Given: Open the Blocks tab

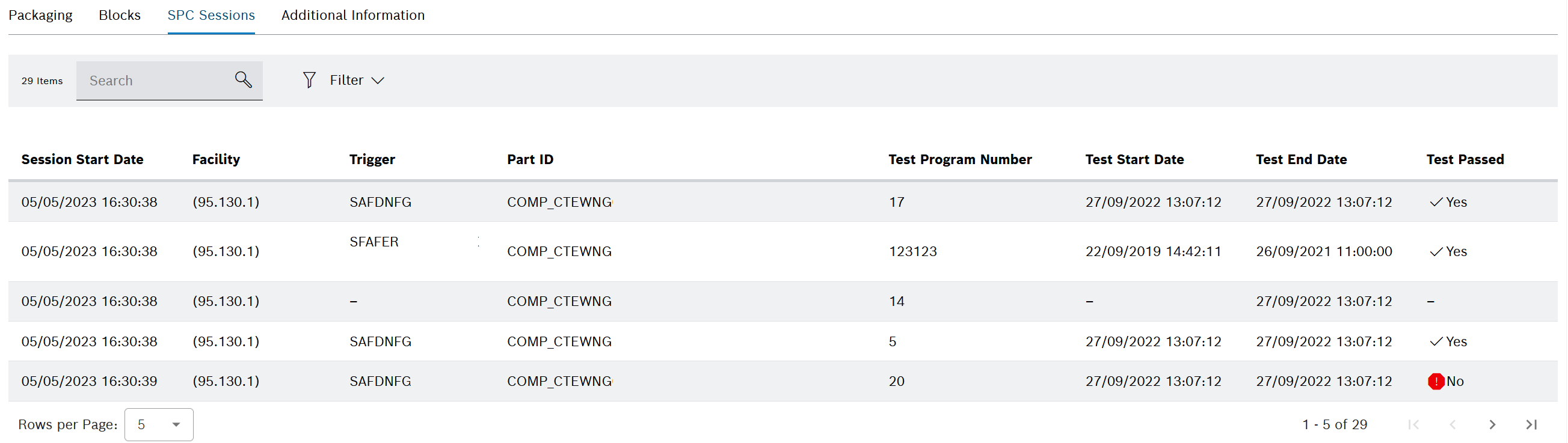Looking at the screenshot, I should (119, 15).
